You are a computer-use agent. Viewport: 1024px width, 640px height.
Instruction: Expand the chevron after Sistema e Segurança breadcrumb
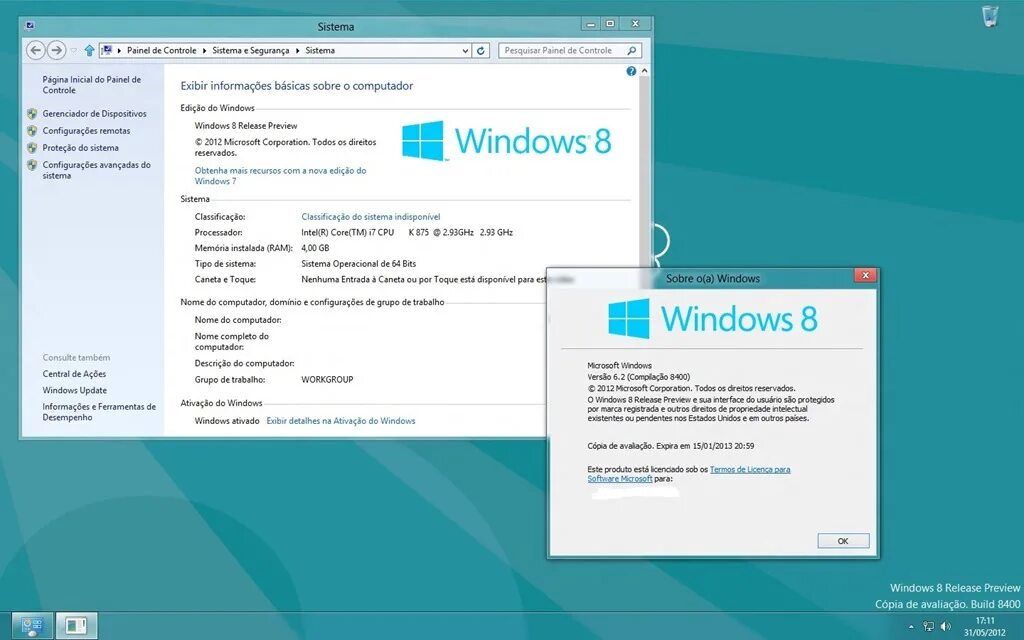[x=297, y=50]
